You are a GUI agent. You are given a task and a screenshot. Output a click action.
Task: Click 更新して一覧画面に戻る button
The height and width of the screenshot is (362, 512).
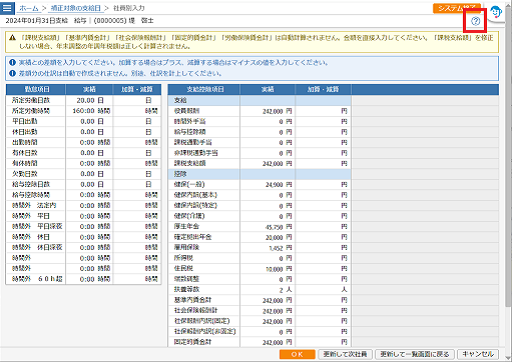point(415,354)
